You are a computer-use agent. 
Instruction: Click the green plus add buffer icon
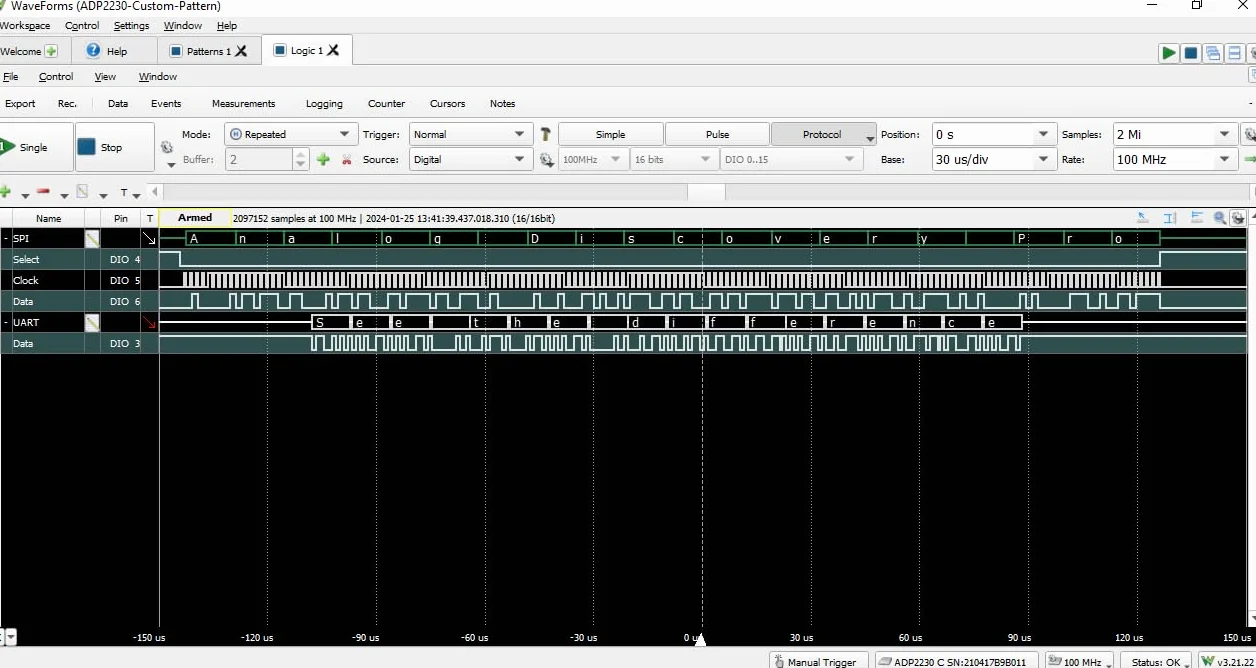click(323, 159)
